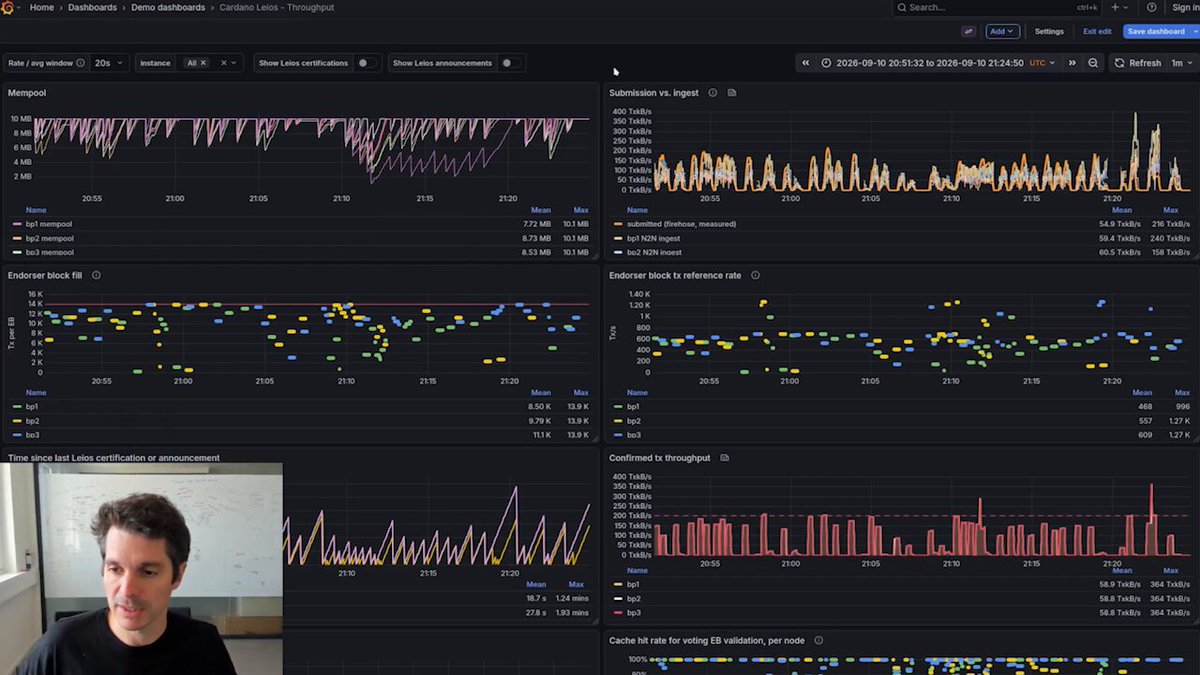Shift time range forward with double-right arrows
Screen dimensions: 1200x675
point(1072,63)
